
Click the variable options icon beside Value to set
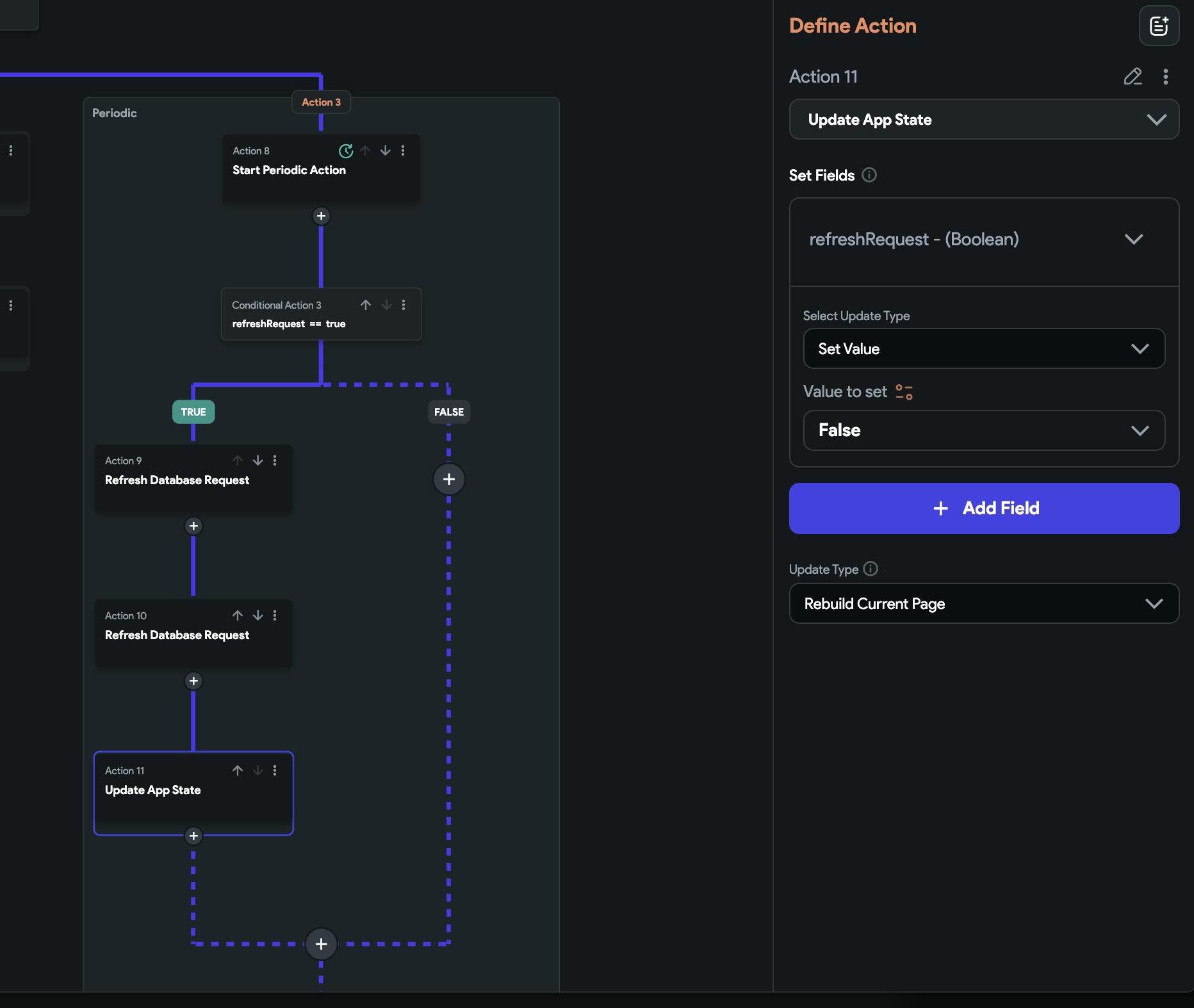point(904,392)
